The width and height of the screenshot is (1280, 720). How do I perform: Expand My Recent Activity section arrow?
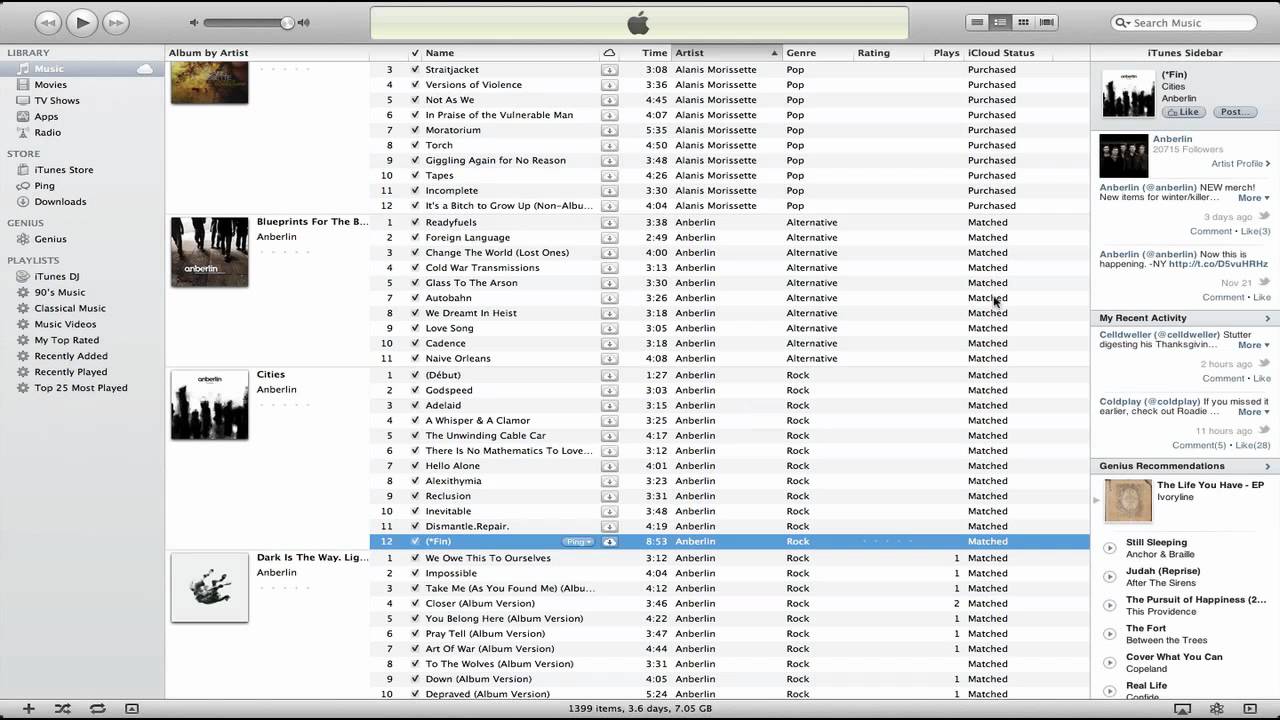tap(1268, 318)
